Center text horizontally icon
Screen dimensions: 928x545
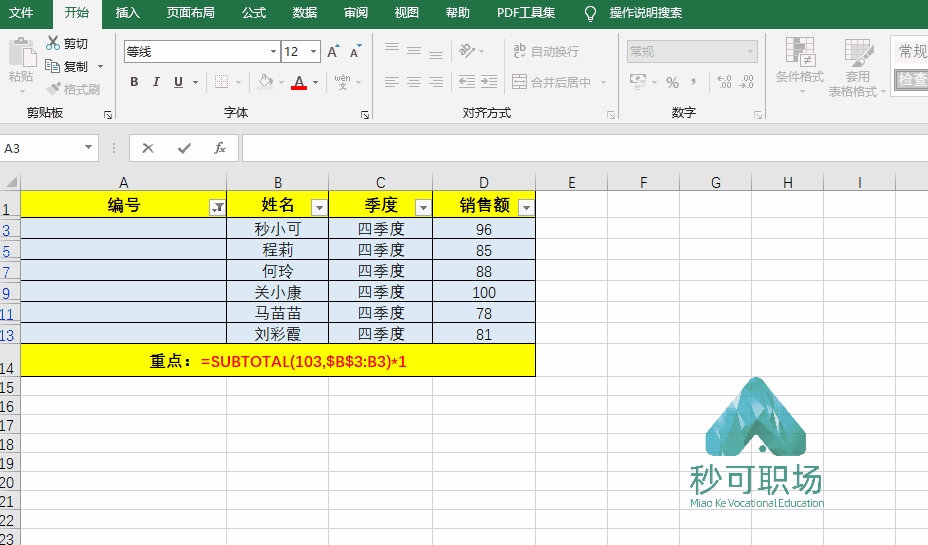(414, 82)
